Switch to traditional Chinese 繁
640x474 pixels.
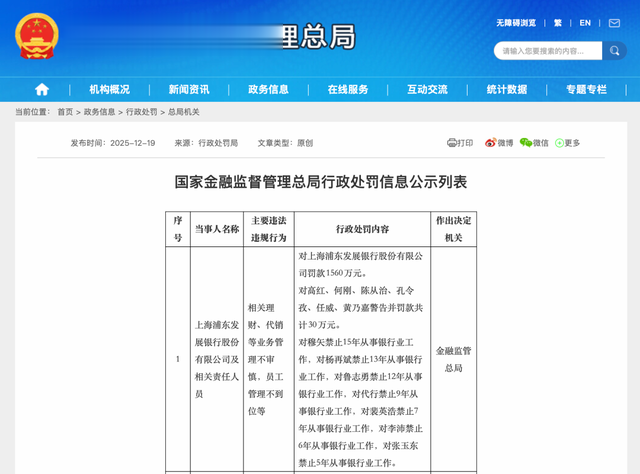(558, 23)
